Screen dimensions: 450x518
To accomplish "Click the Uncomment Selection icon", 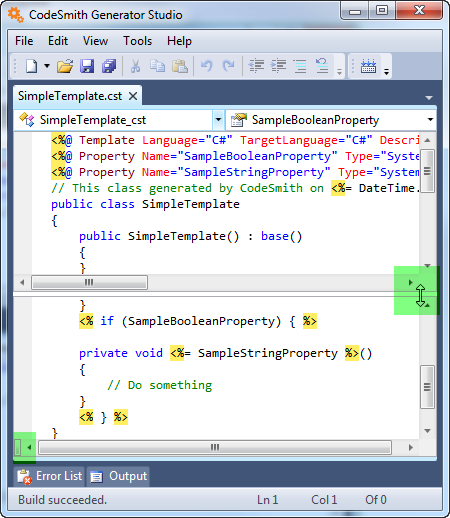I will click(322, 66).
